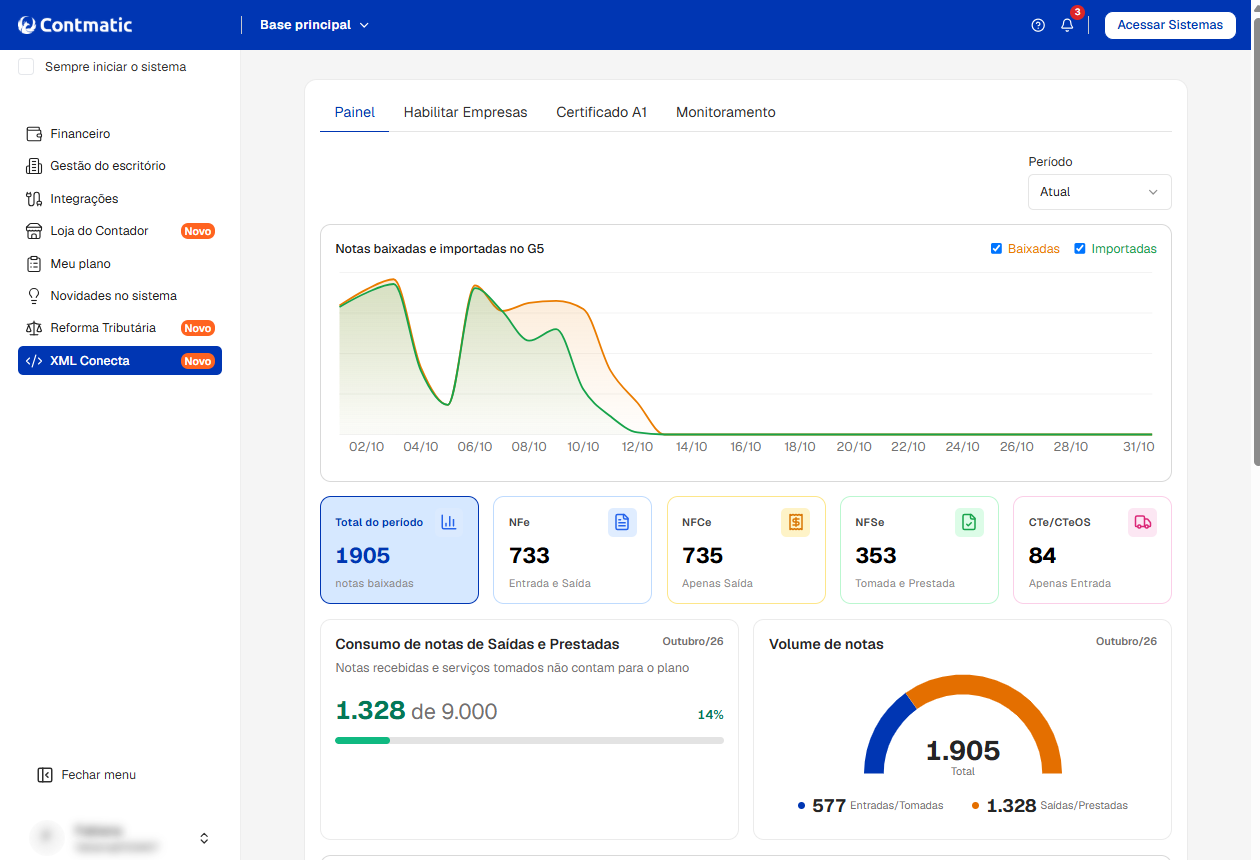Click the vertical page scrollbar

(x=1255, y=240)
